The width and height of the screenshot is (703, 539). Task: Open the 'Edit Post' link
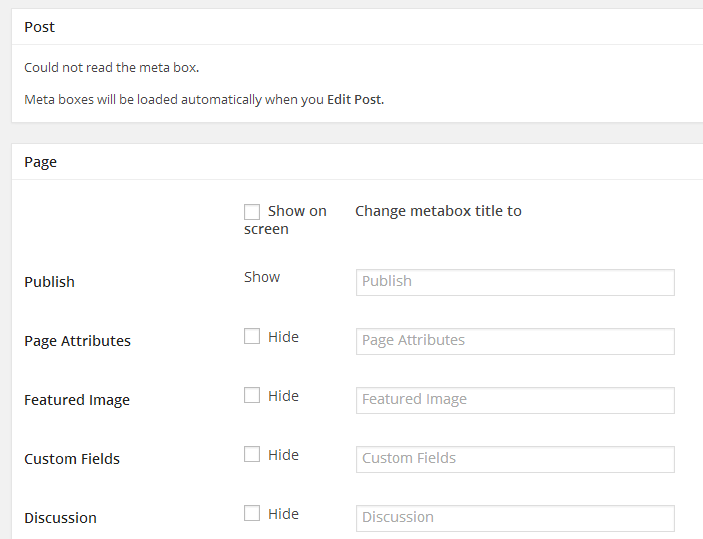355,100
